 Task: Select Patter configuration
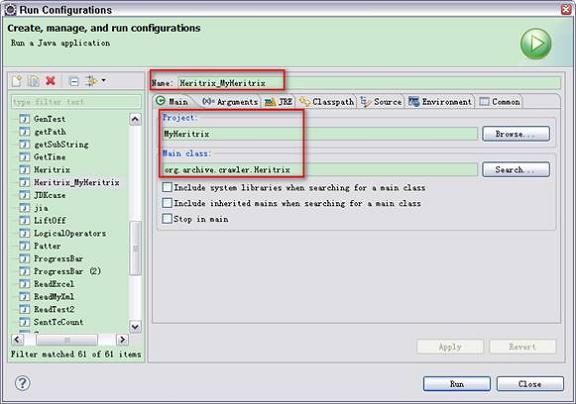coord(47,246)
